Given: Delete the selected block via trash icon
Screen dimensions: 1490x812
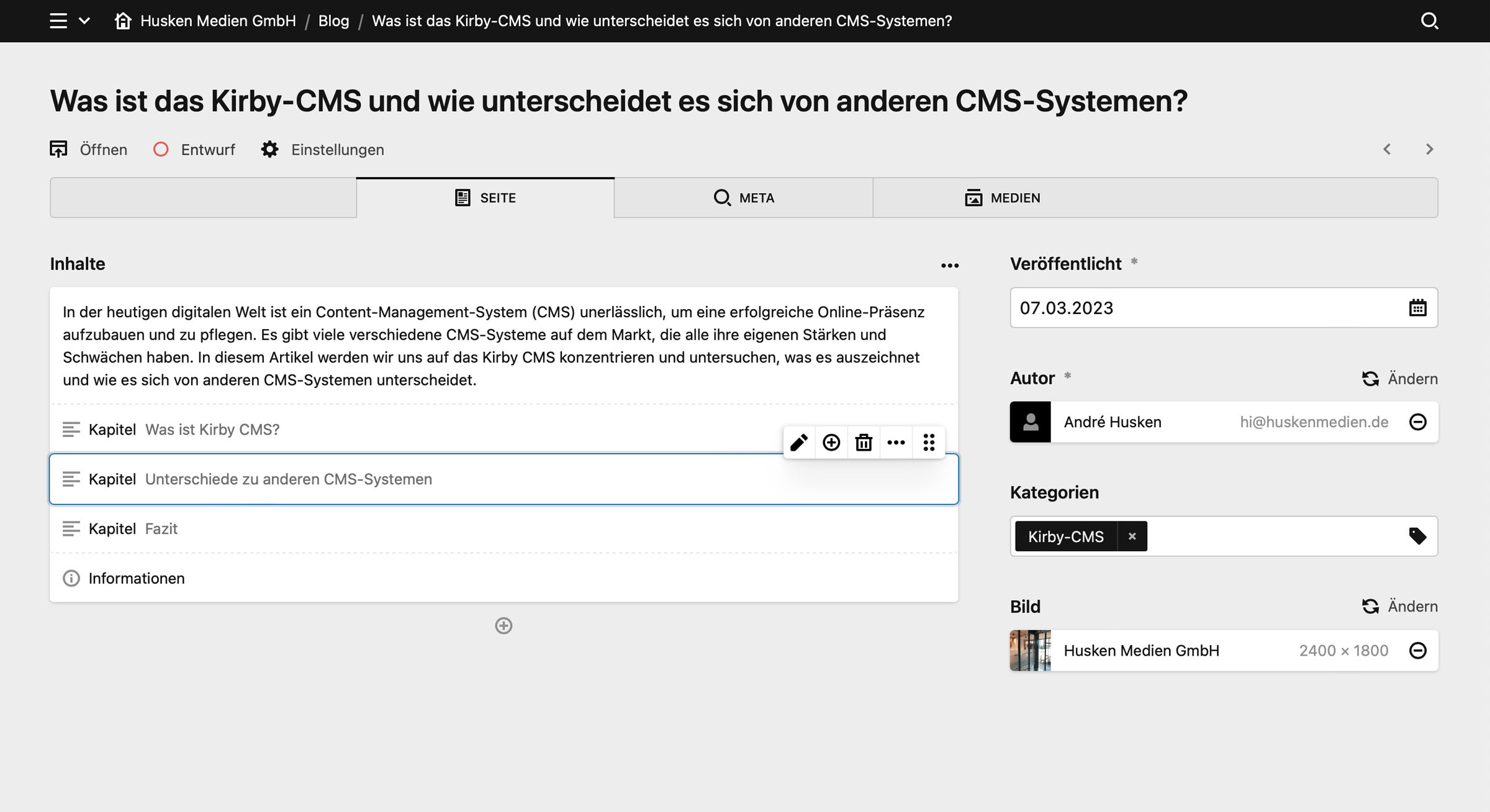Looking at the screenshot, I should coord(864,442).
